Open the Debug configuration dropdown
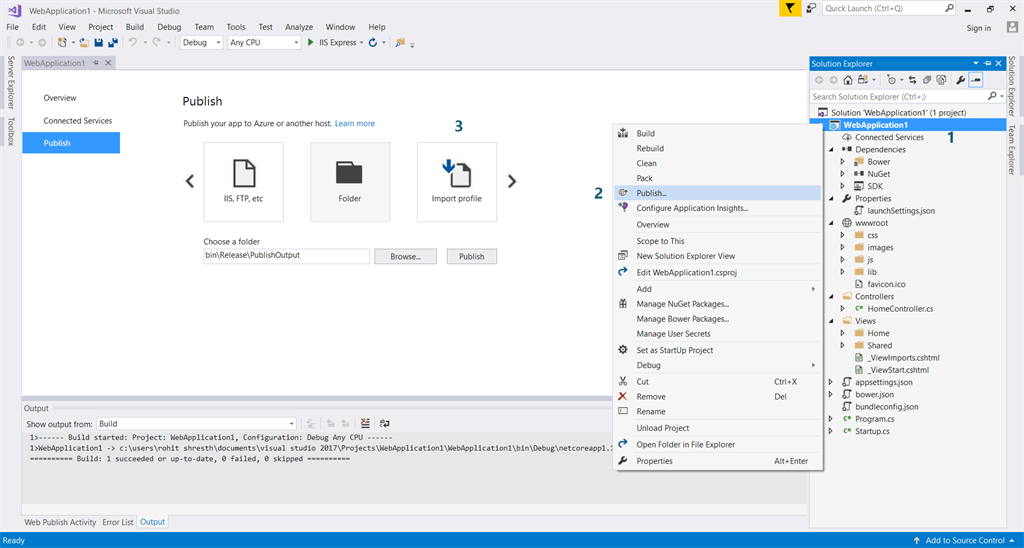 coord(201,43)
